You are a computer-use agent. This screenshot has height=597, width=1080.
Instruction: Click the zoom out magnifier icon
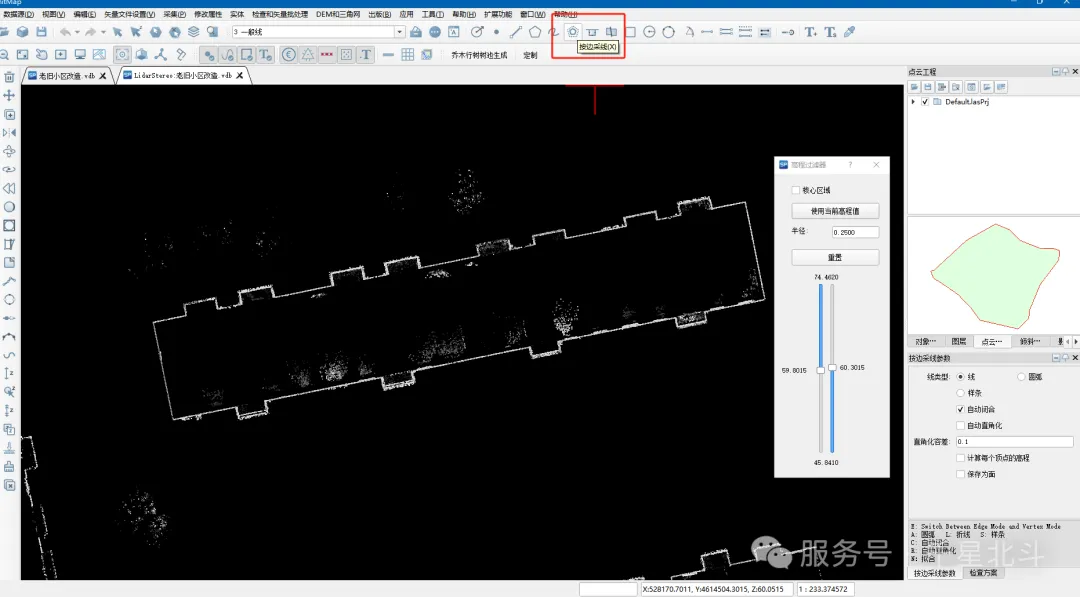[x=4, y=55]
